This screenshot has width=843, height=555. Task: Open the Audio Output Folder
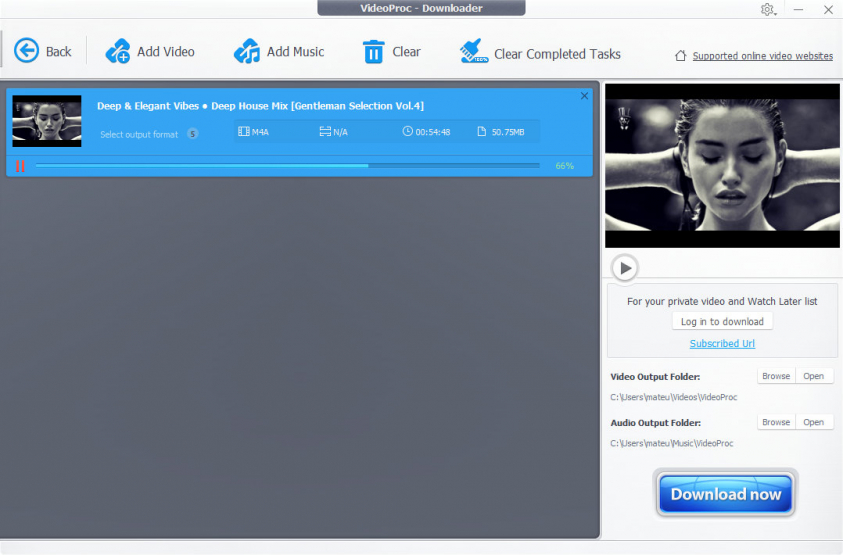(x=814, y=422)
